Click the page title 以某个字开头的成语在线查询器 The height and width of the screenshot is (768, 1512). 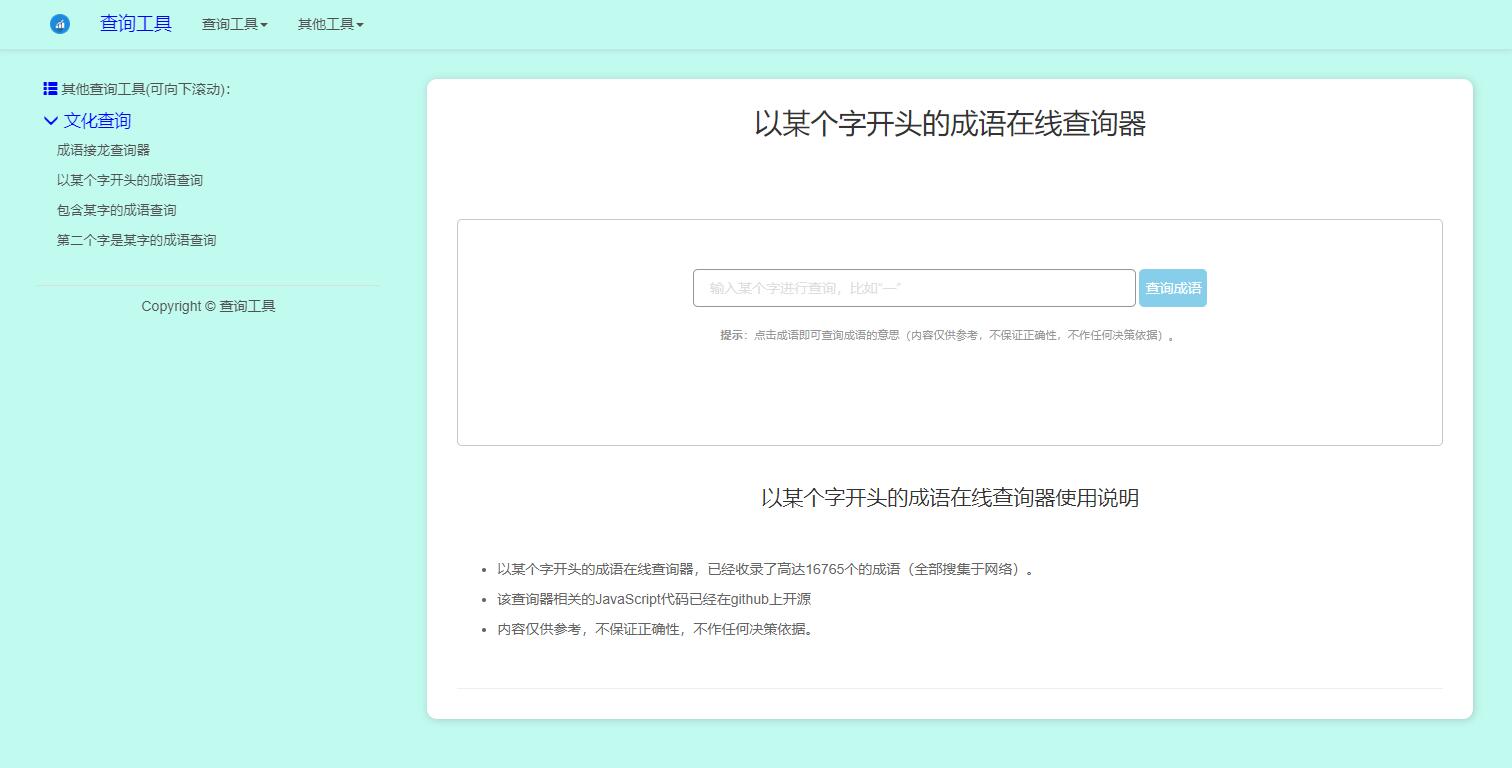tap(950, 124)
